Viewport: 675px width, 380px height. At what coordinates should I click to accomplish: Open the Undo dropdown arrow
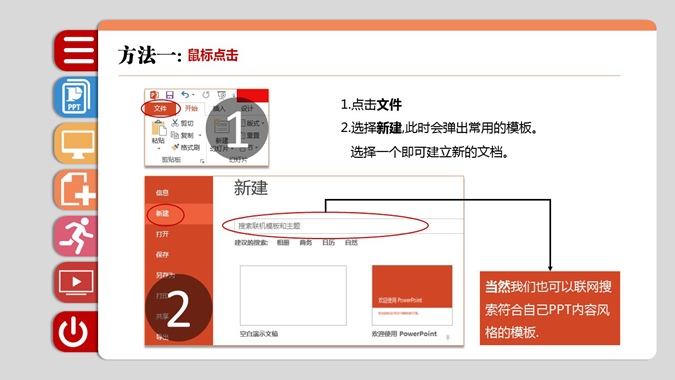click(x=193, y=95)
